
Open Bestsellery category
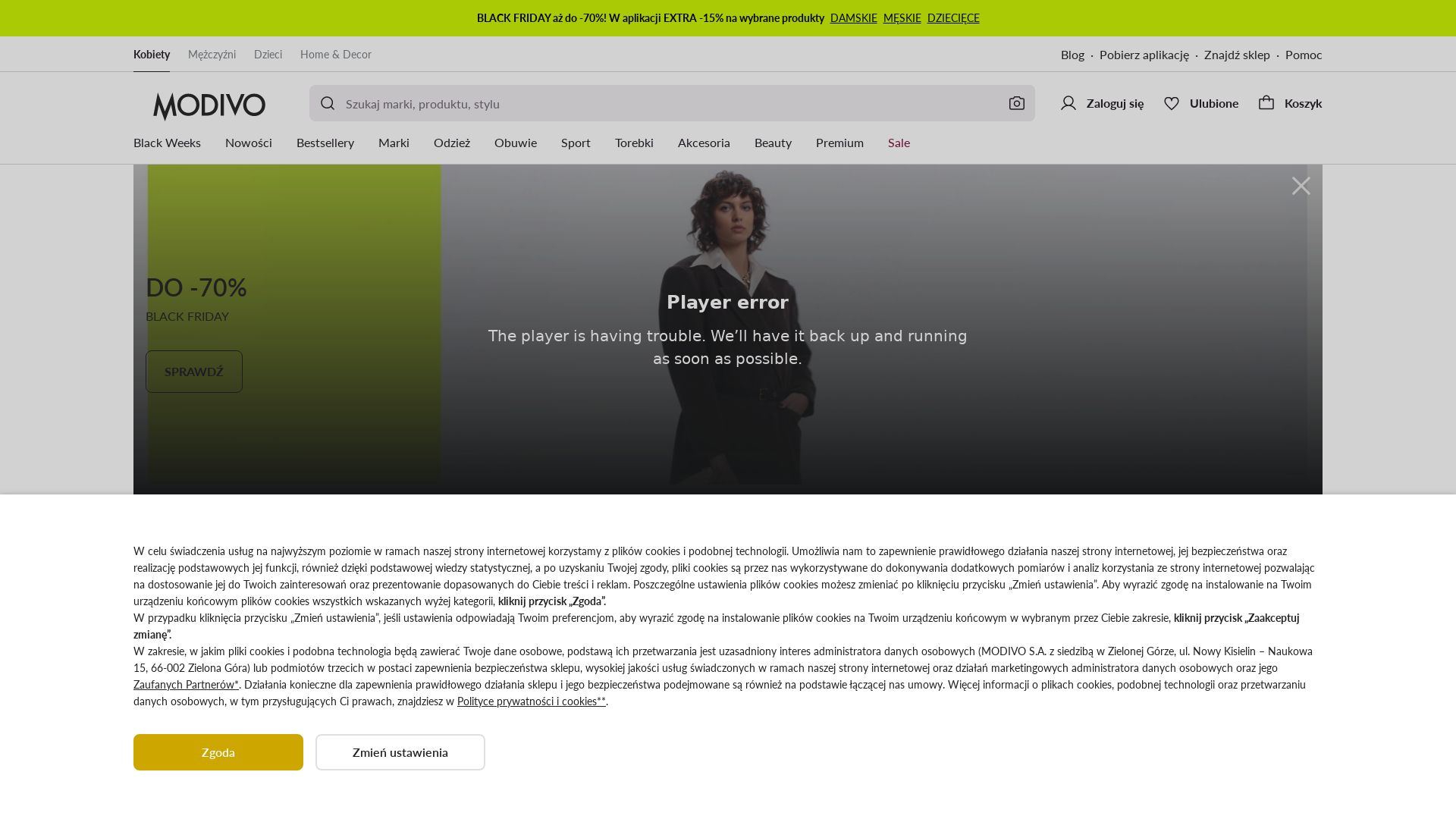pyautogui.click(x=325, y=143)
